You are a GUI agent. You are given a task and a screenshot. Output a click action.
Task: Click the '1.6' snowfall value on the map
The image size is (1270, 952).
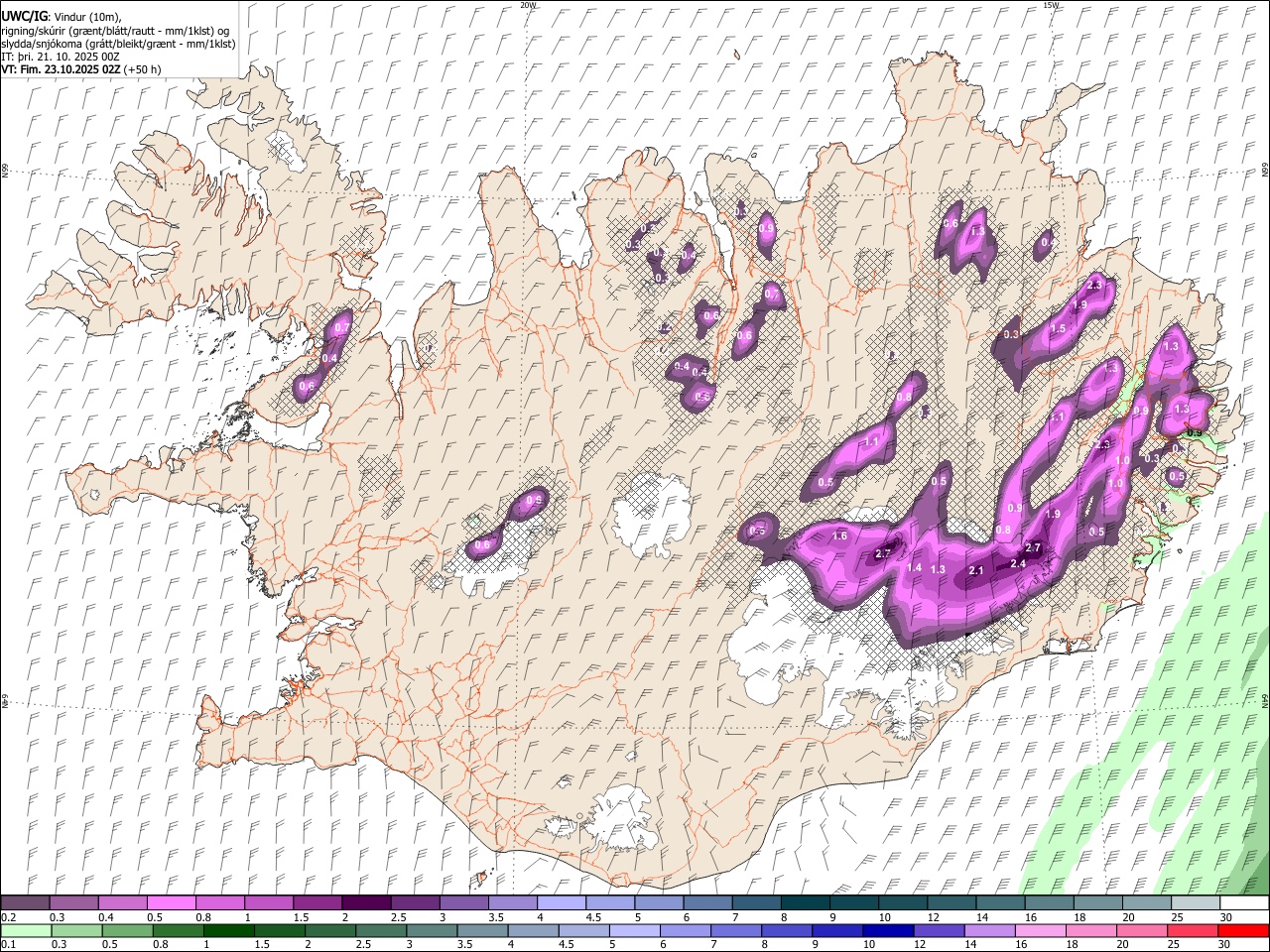839,535
